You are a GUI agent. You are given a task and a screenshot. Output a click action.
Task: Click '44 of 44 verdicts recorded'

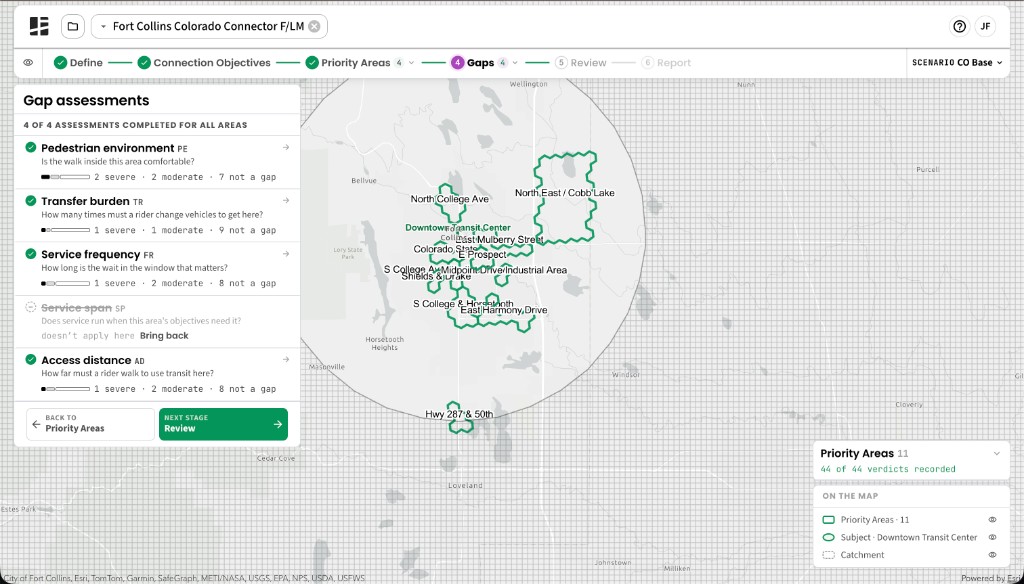pyautogui.click(x=888, y=469)
